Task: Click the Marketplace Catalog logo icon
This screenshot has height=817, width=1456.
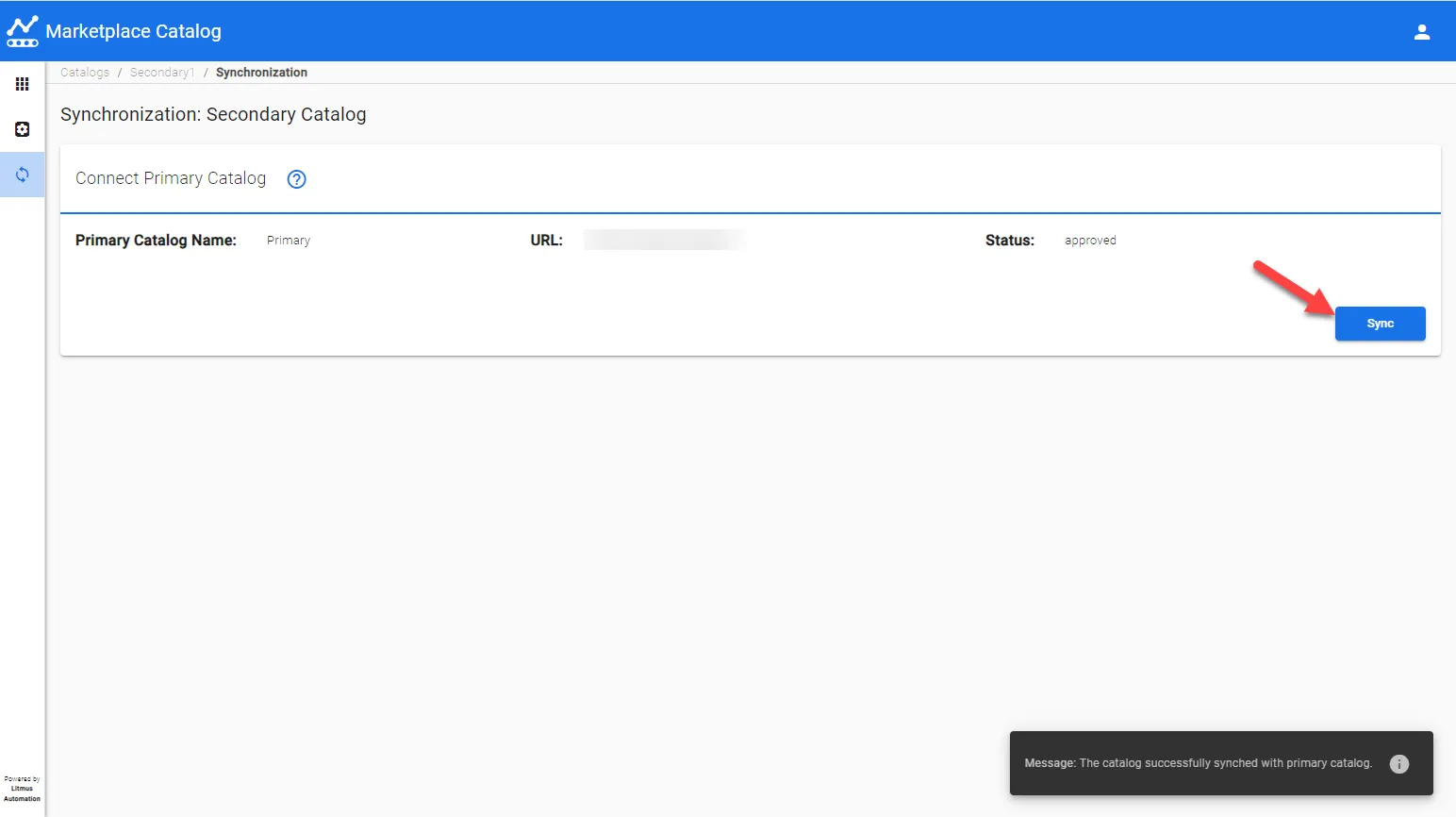Action: pos(23,31)
